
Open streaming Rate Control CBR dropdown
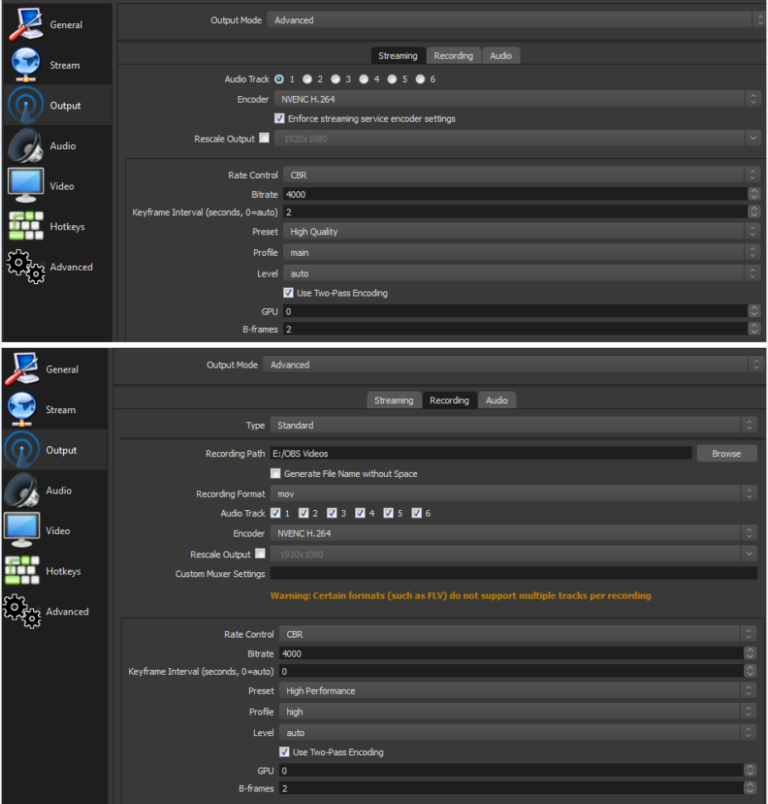[521, 175]
